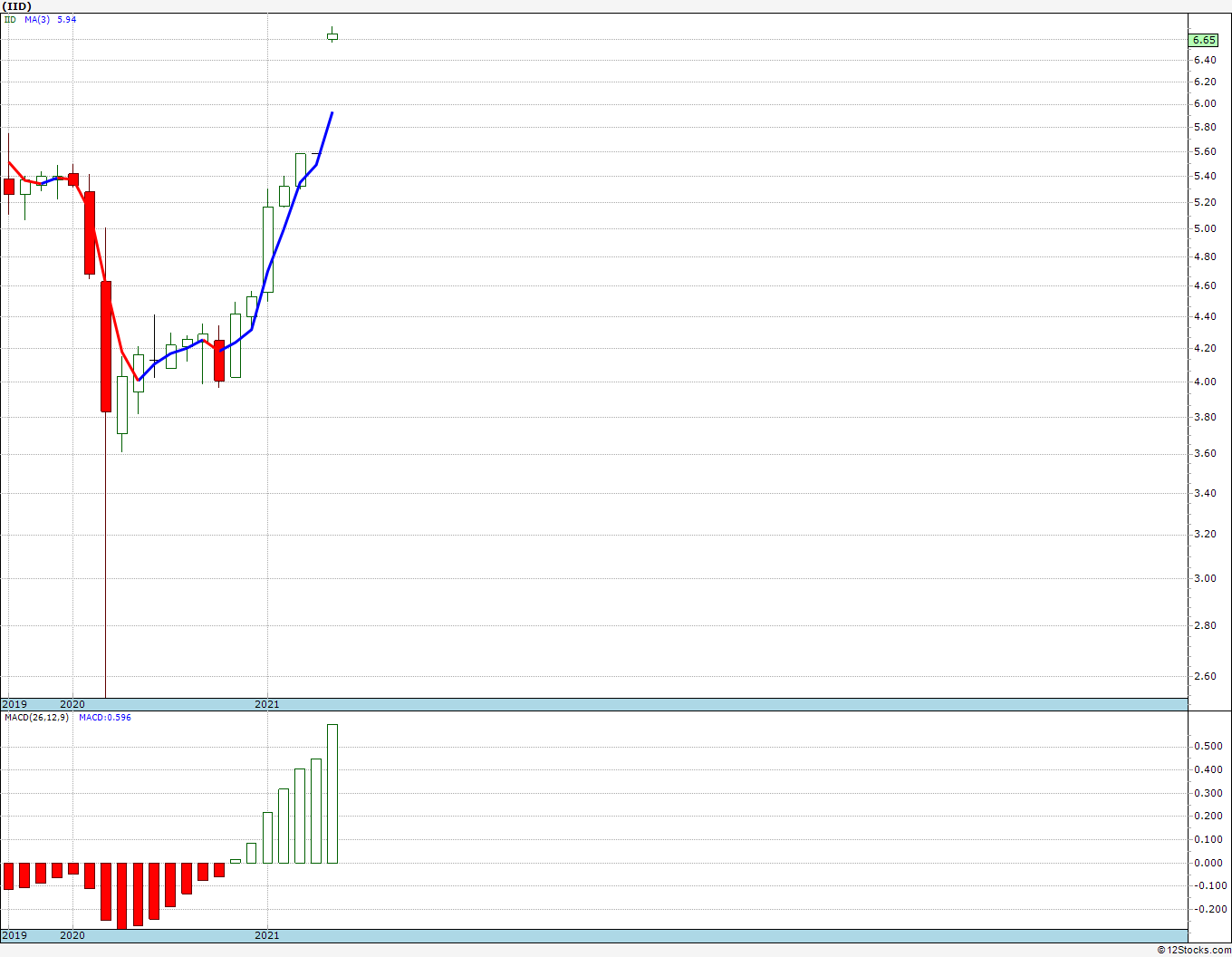The image size is (1232, 957).
Task: Click 2020 on the price chart time axis
Action: [x=72, y=704]
